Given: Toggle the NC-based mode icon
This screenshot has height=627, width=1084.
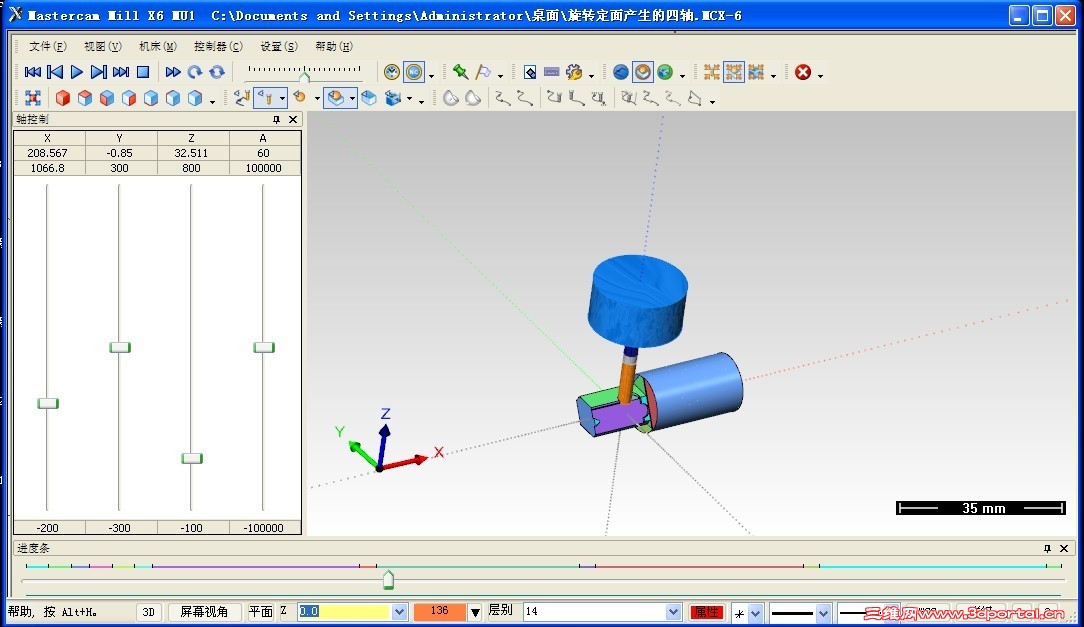Looking at the screenshot, I should 413,72.
